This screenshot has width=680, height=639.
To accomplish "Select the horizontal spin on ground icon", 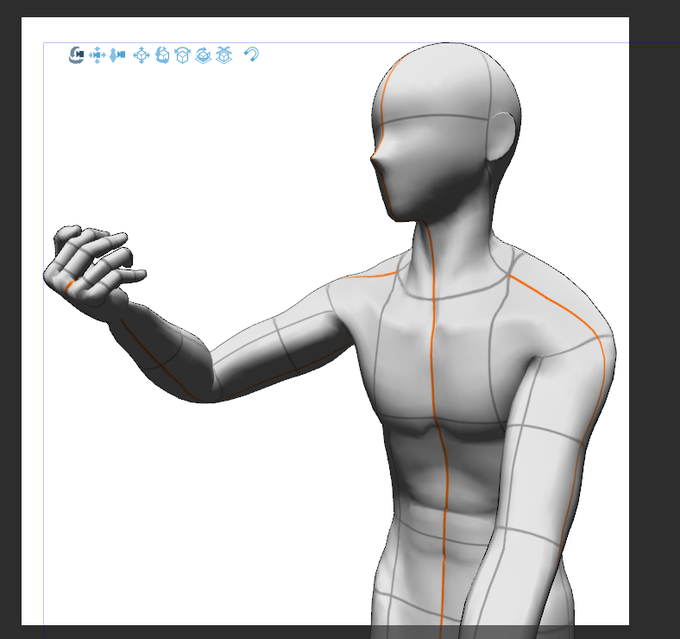I will tap(203, 56).
